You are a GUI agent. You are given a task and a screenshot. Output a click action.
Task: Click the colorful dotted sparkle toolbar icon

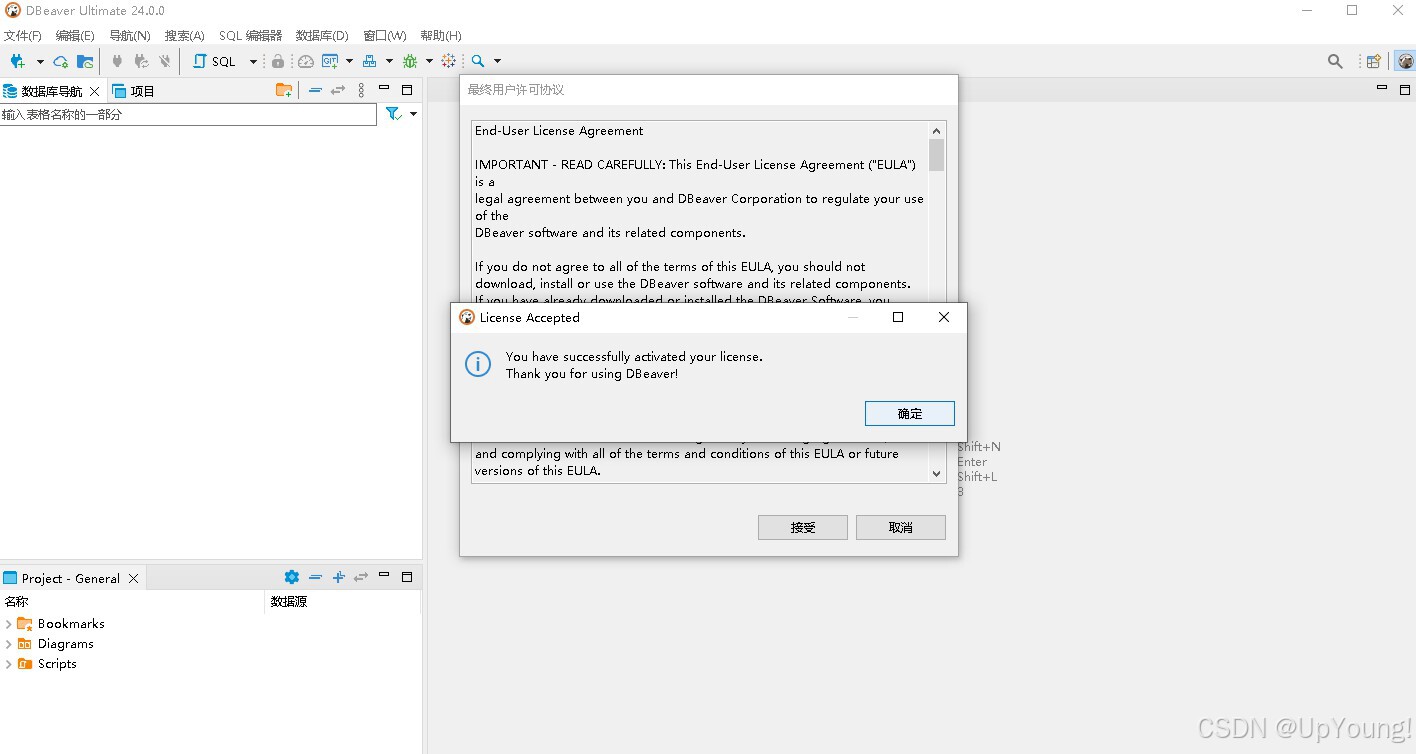coord(448,61)
